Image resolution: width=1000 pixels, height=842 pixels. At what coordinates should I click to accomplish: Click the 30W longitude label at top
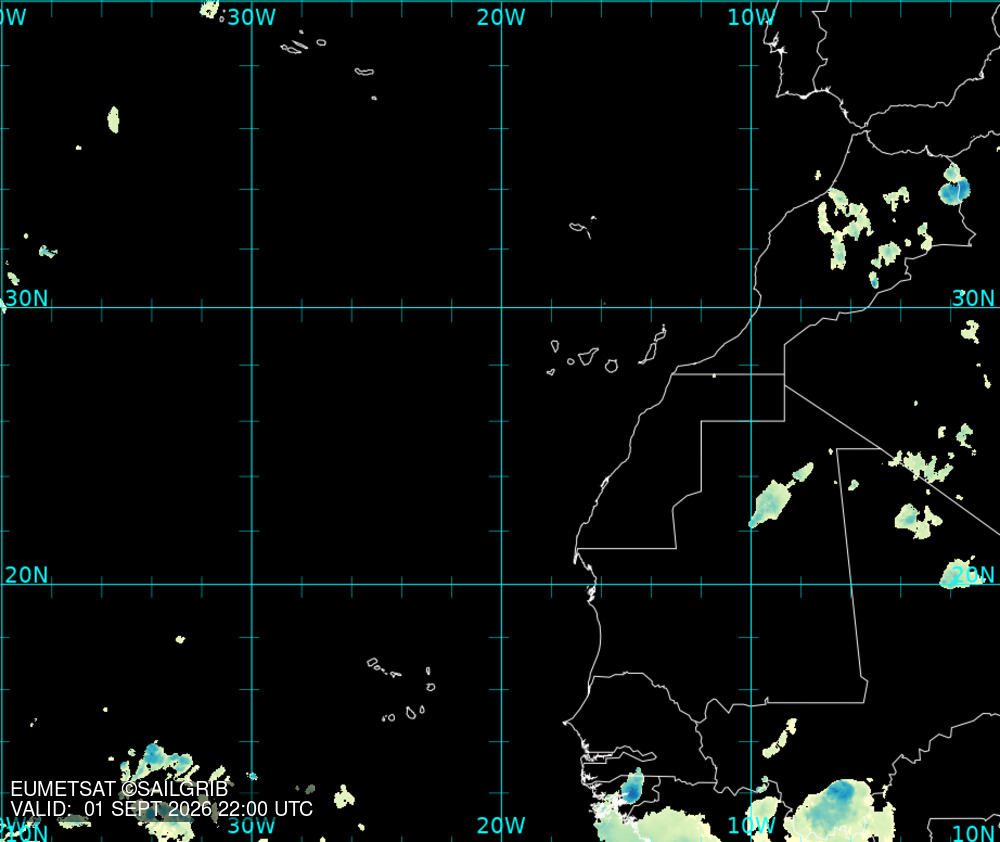pyautogui.click(x=251, y=17)
